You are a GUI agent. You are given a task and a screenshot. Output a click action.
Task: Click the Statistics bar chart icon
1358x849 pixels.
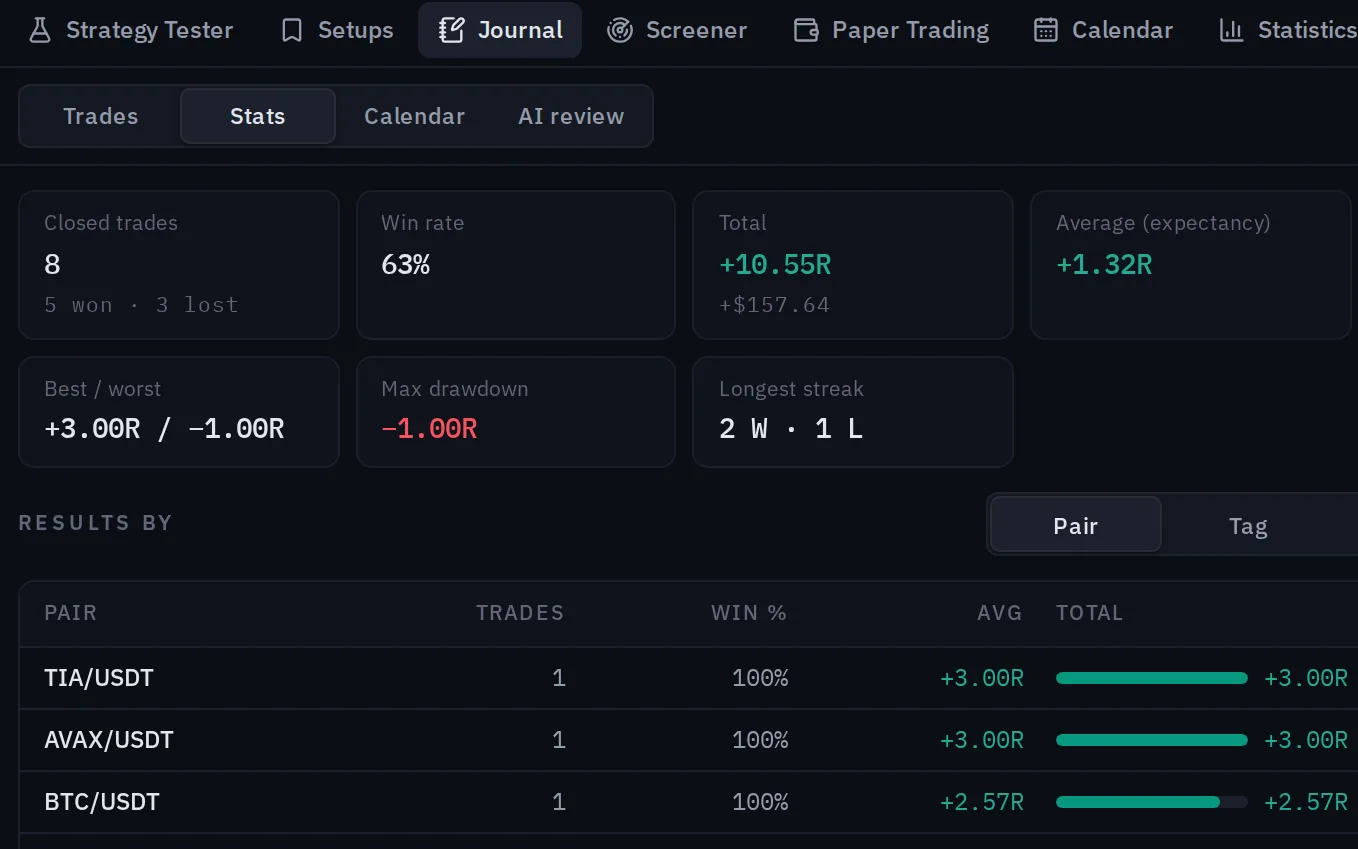click(x=1232, y=30)
